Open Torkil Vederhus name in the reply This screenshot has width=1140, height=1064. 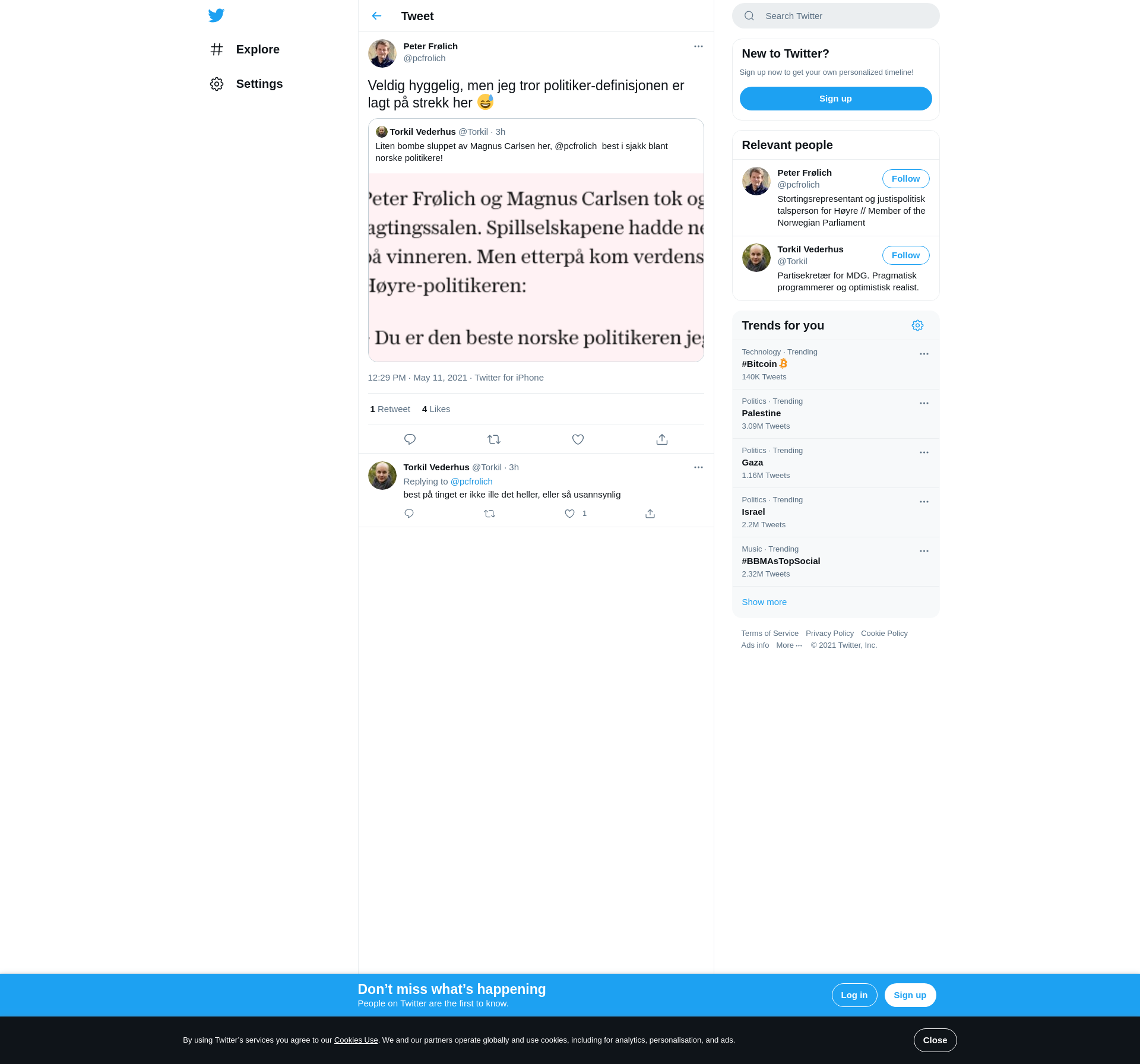tap(436, 467)
